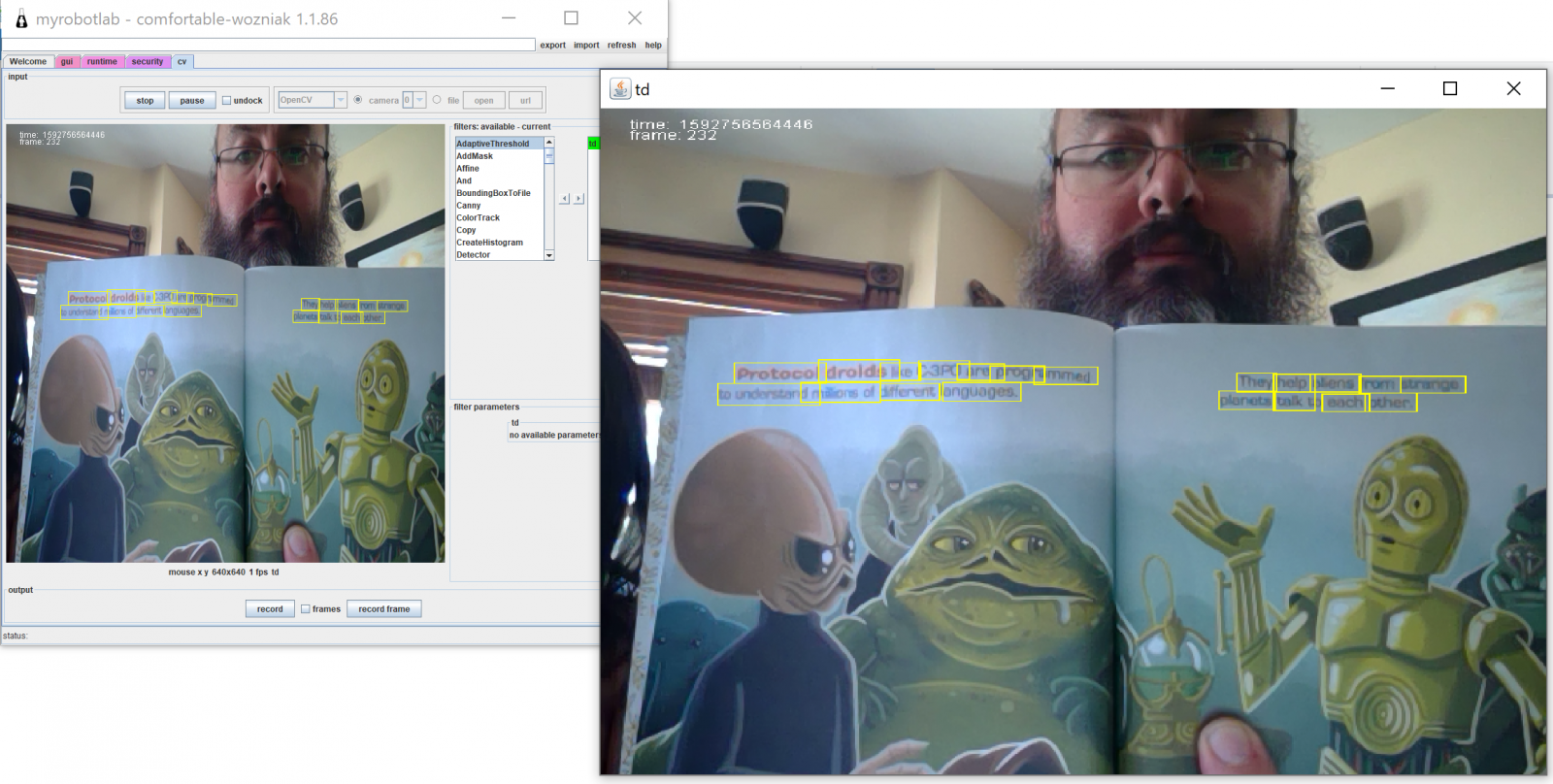Switch to the Welcome tab
1553x784 pixels.
coord(28,61)
